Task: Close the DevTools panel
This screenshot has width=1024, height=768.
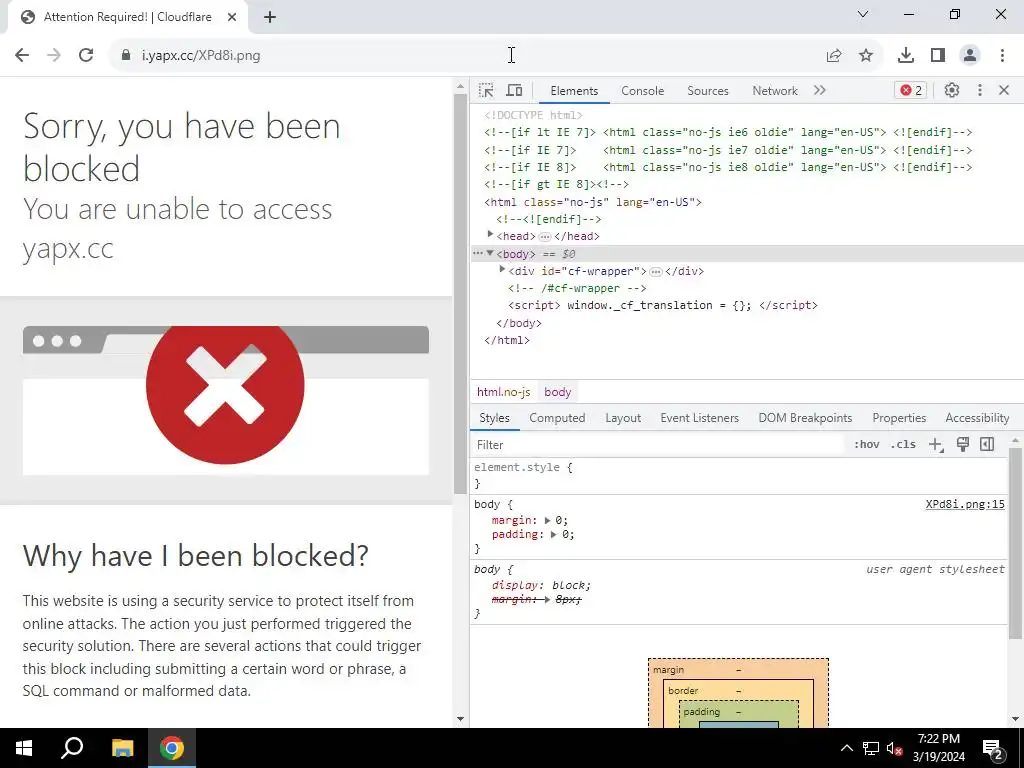Action: pyautogui.click(x=1004, y=90)
